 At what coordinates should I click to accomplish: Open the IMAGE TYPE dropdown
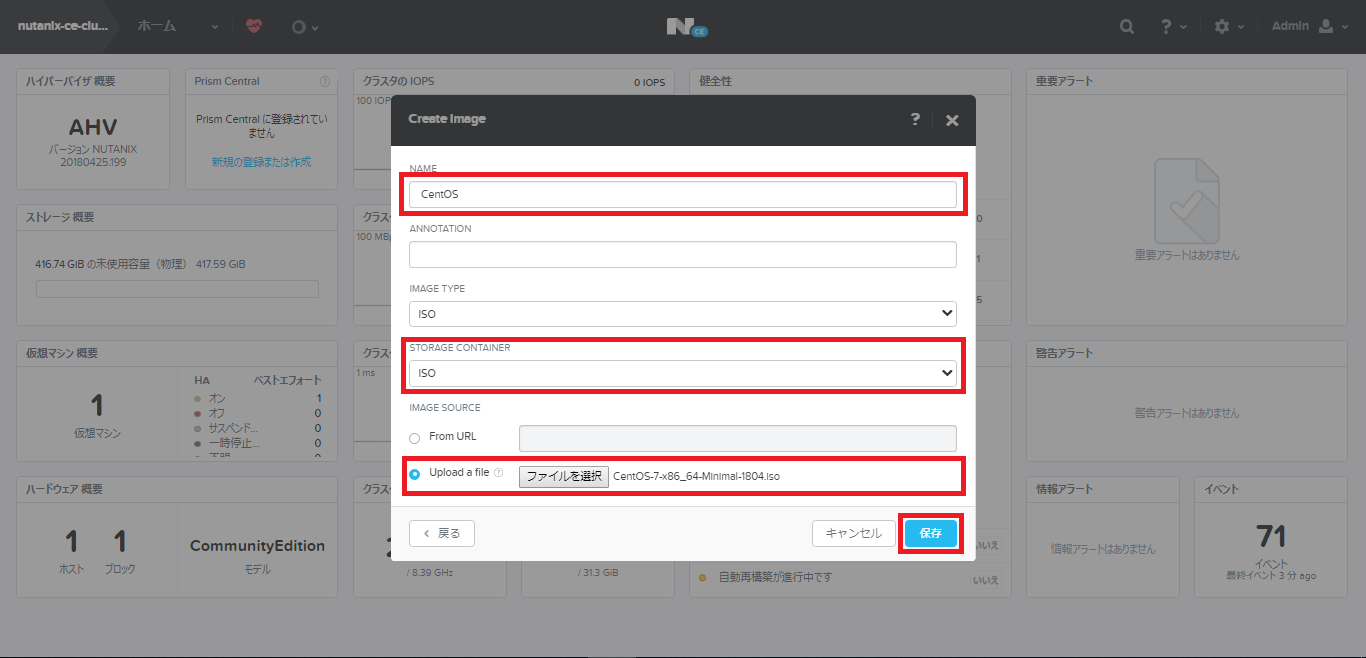pos(683,314)
